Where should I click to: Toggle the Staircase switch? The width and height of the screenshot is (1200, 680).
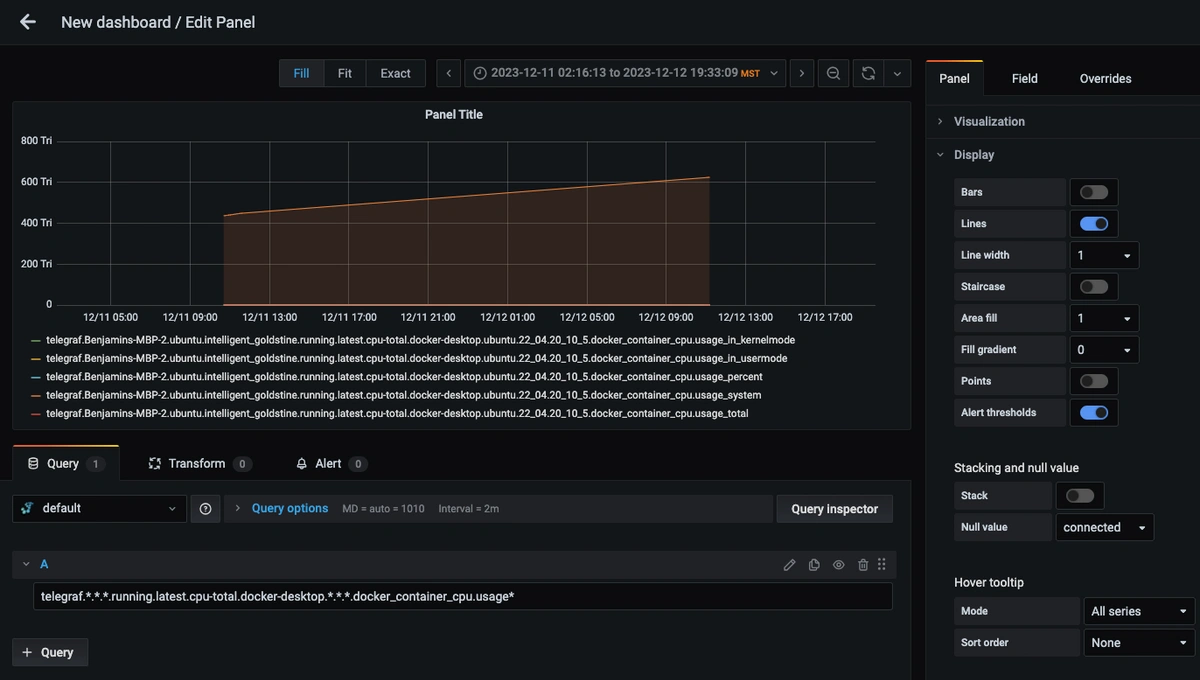pos(1094,286)
